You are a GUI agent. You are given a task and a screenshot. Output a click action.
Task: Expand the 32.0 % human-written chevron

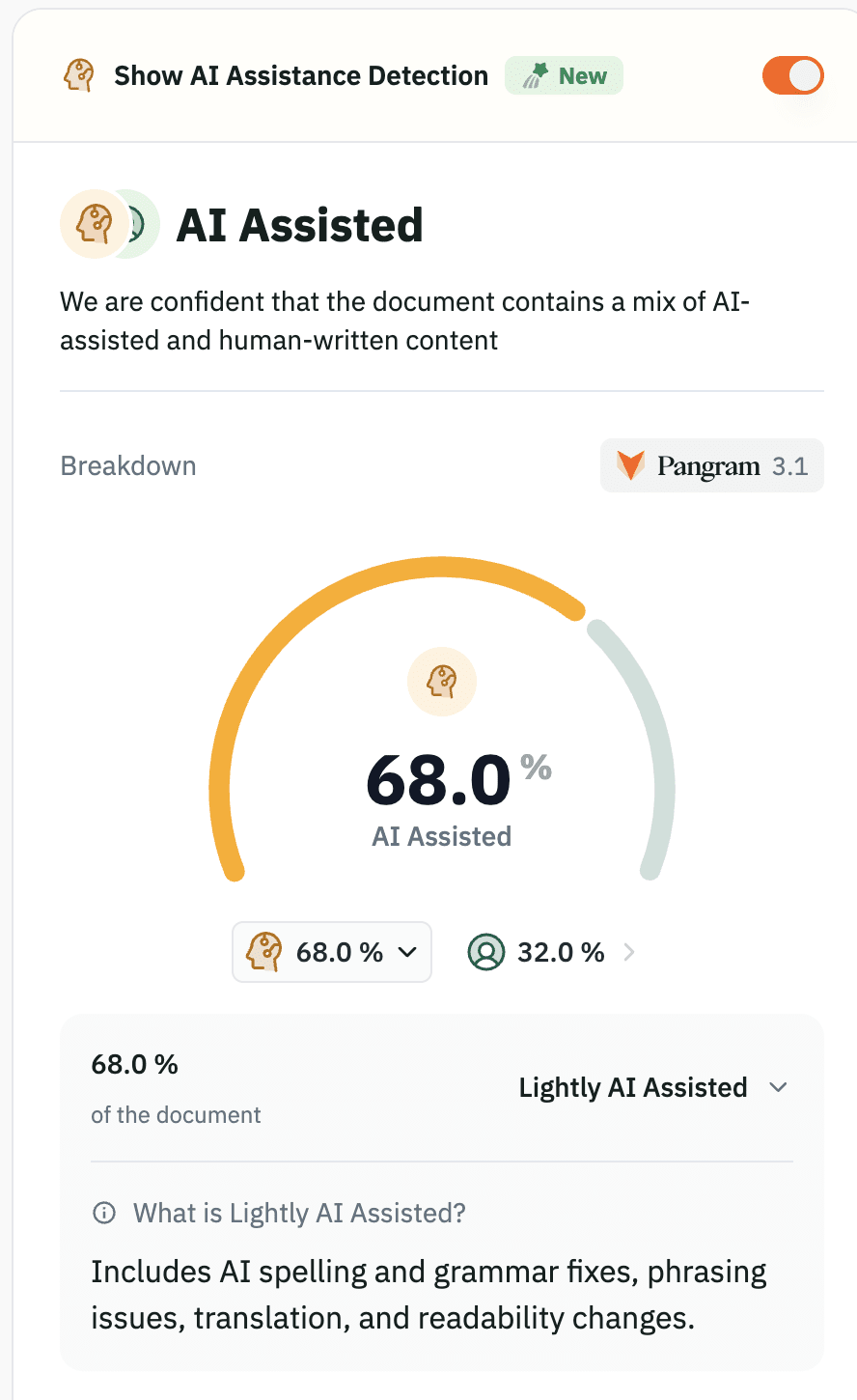pos(629,952)
